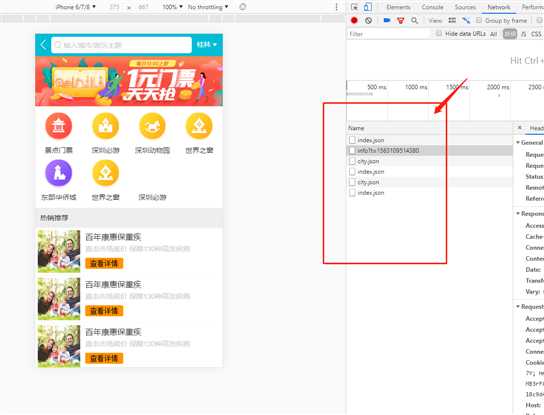Open the iPhone 6/7/8 device dropdown
Image resolution: width=544 pixels, height=415 pixels.
(x=76, y=7)
